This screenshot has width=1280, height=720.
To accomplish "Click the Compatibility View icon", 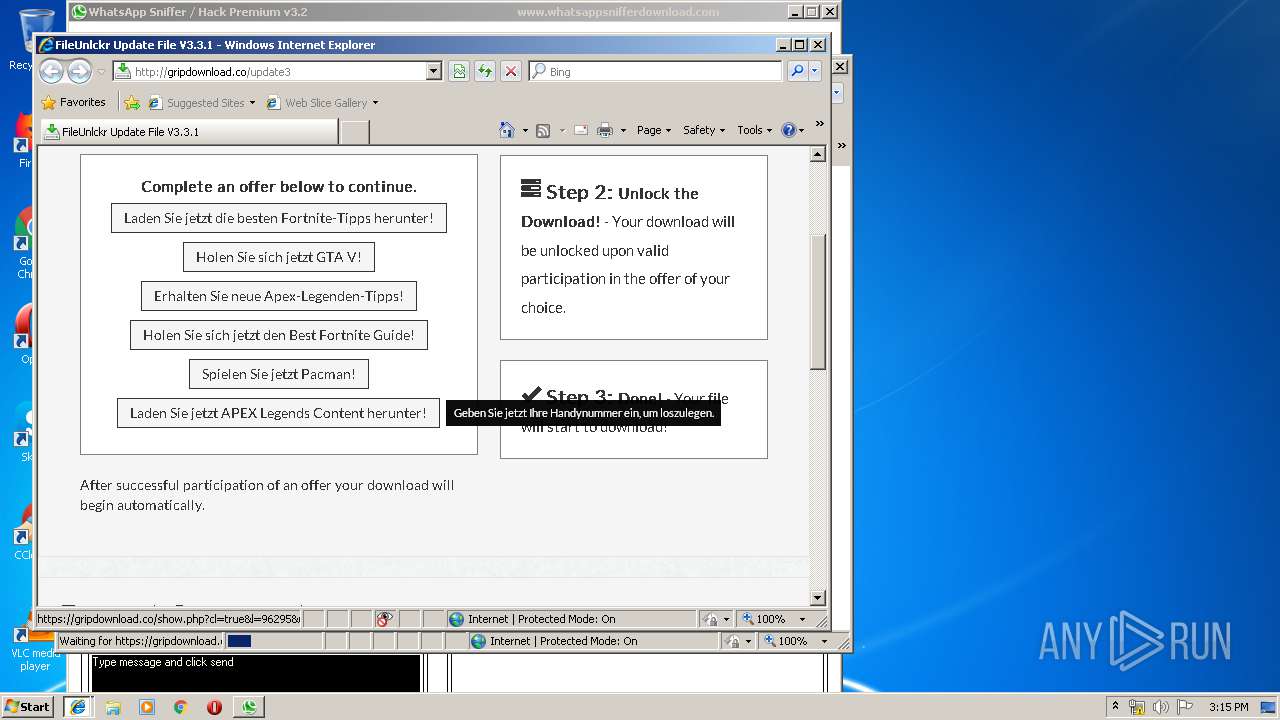I will coord(459,71).
